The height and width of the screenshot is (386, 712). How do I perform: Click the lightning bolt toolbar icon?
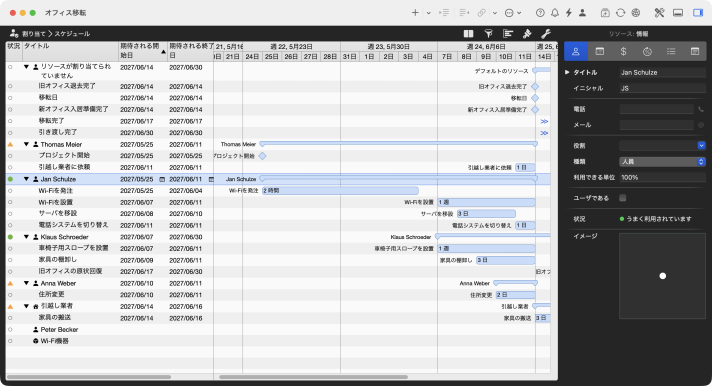569,13
